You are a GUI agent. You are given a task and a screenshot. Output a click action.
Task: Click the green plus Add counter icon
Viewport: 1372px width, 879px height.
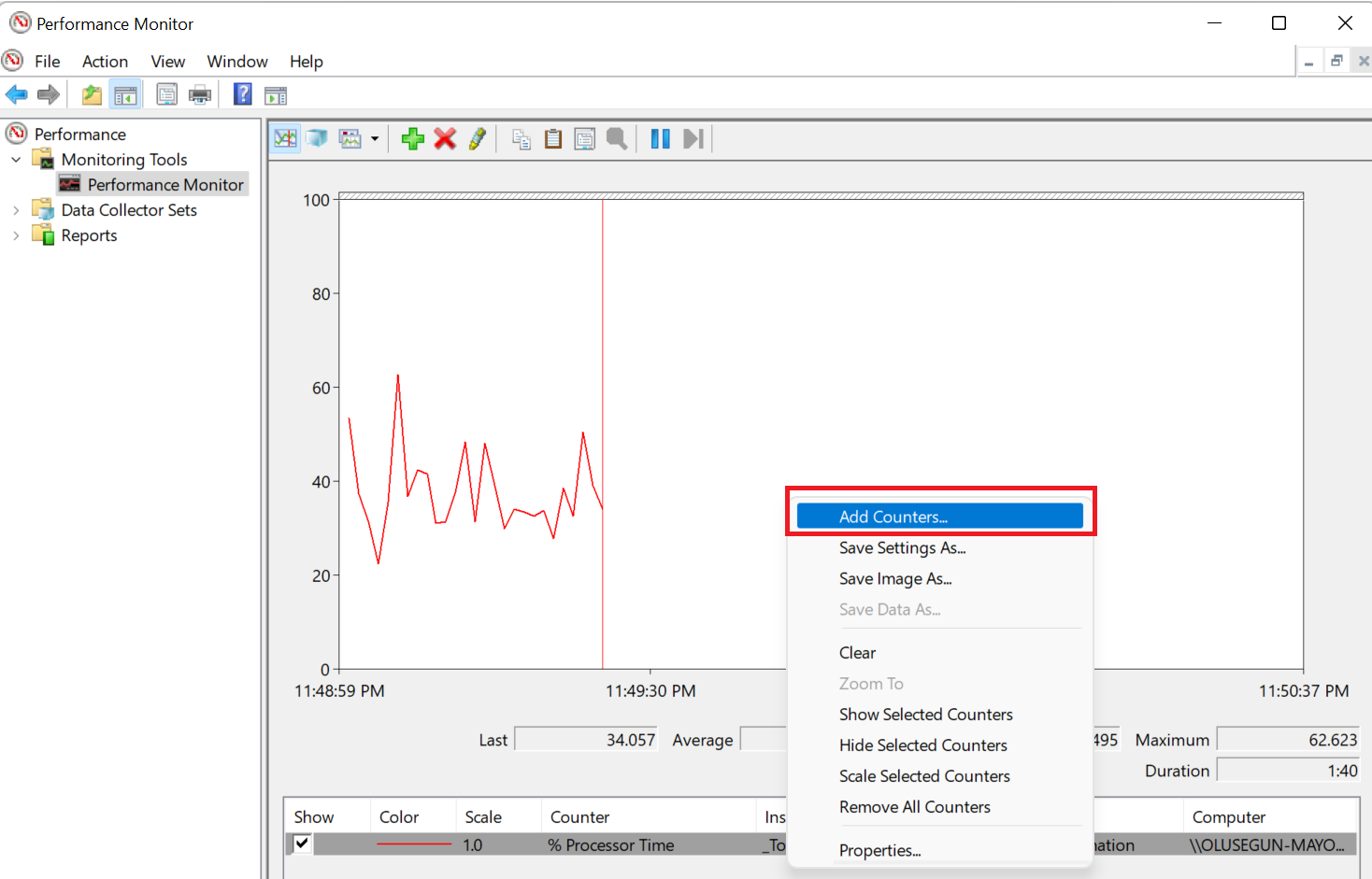[x=412, y=139]
